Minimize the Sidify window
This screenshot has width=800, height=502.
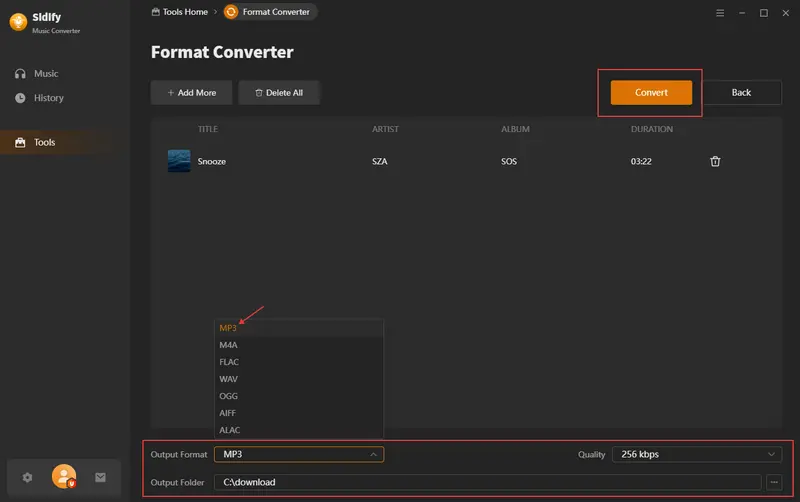tap(742, 13)
